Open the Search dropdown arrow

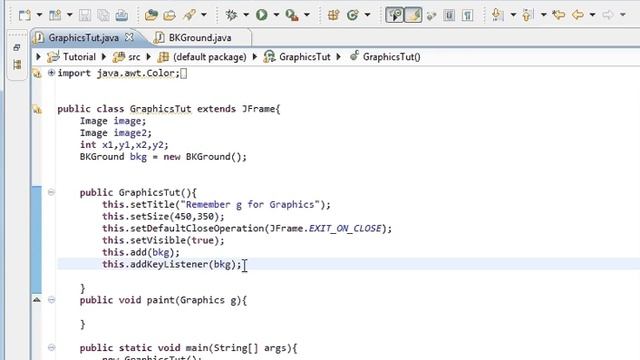204,15
